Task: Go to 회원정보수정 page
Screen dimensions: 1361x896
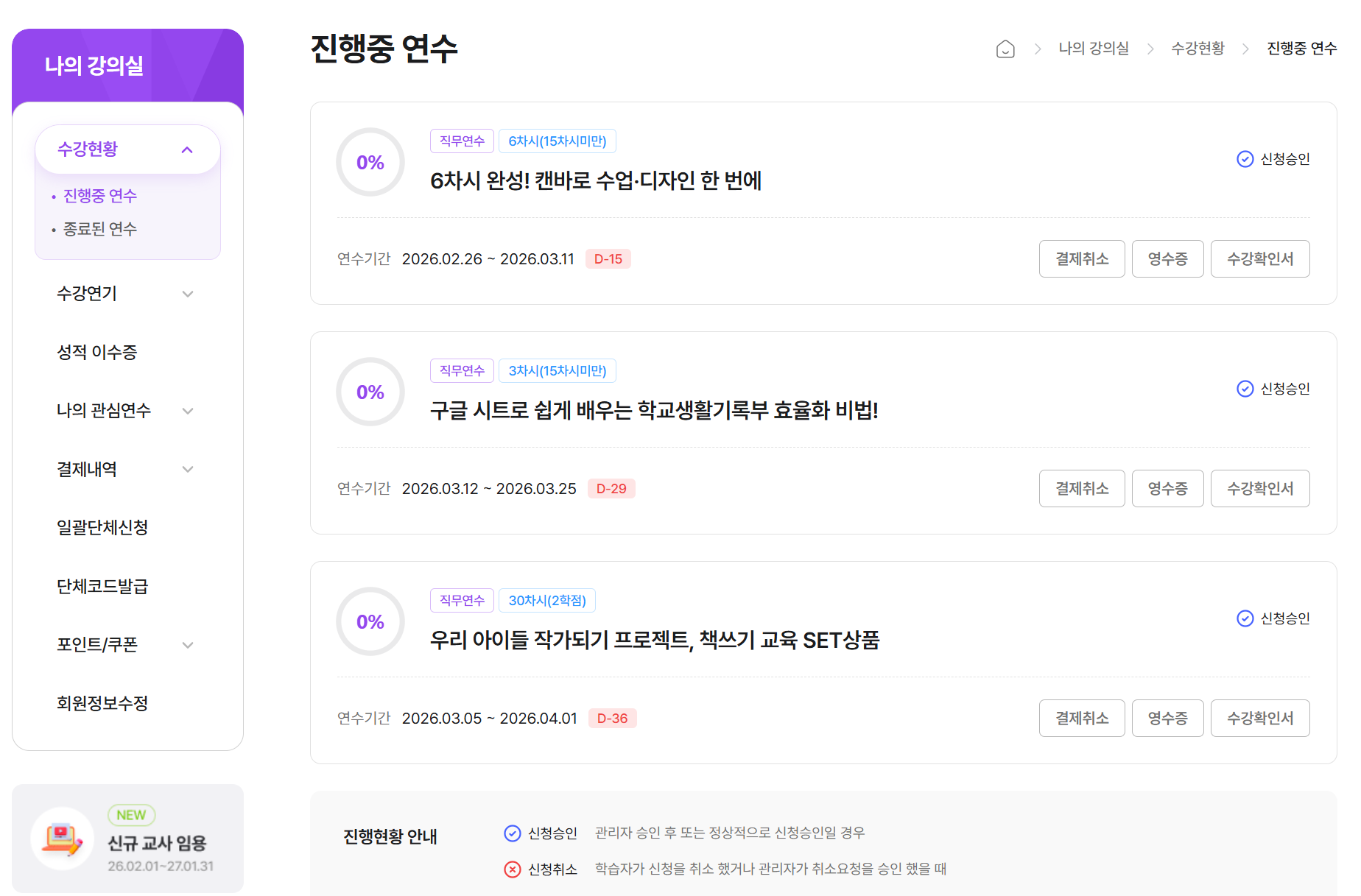Action: point(102,703)
